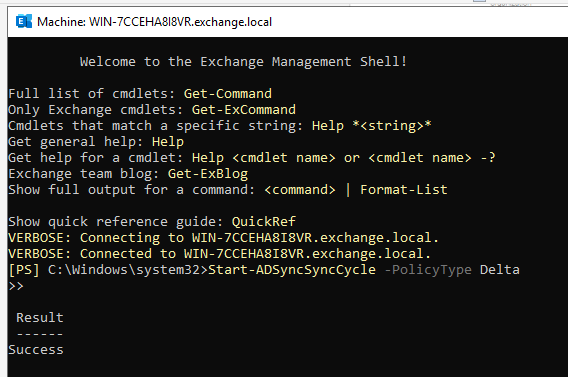Click the Help <cmdlet name> text
The width and height of the screenshot is (568, 377).
(264, 158)
